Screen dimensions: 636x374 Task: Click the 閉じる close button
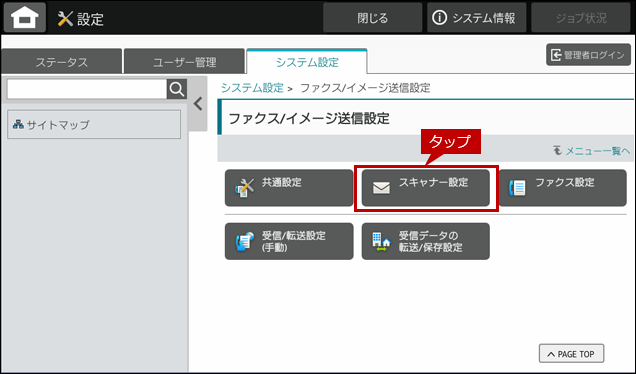point(372,18)
